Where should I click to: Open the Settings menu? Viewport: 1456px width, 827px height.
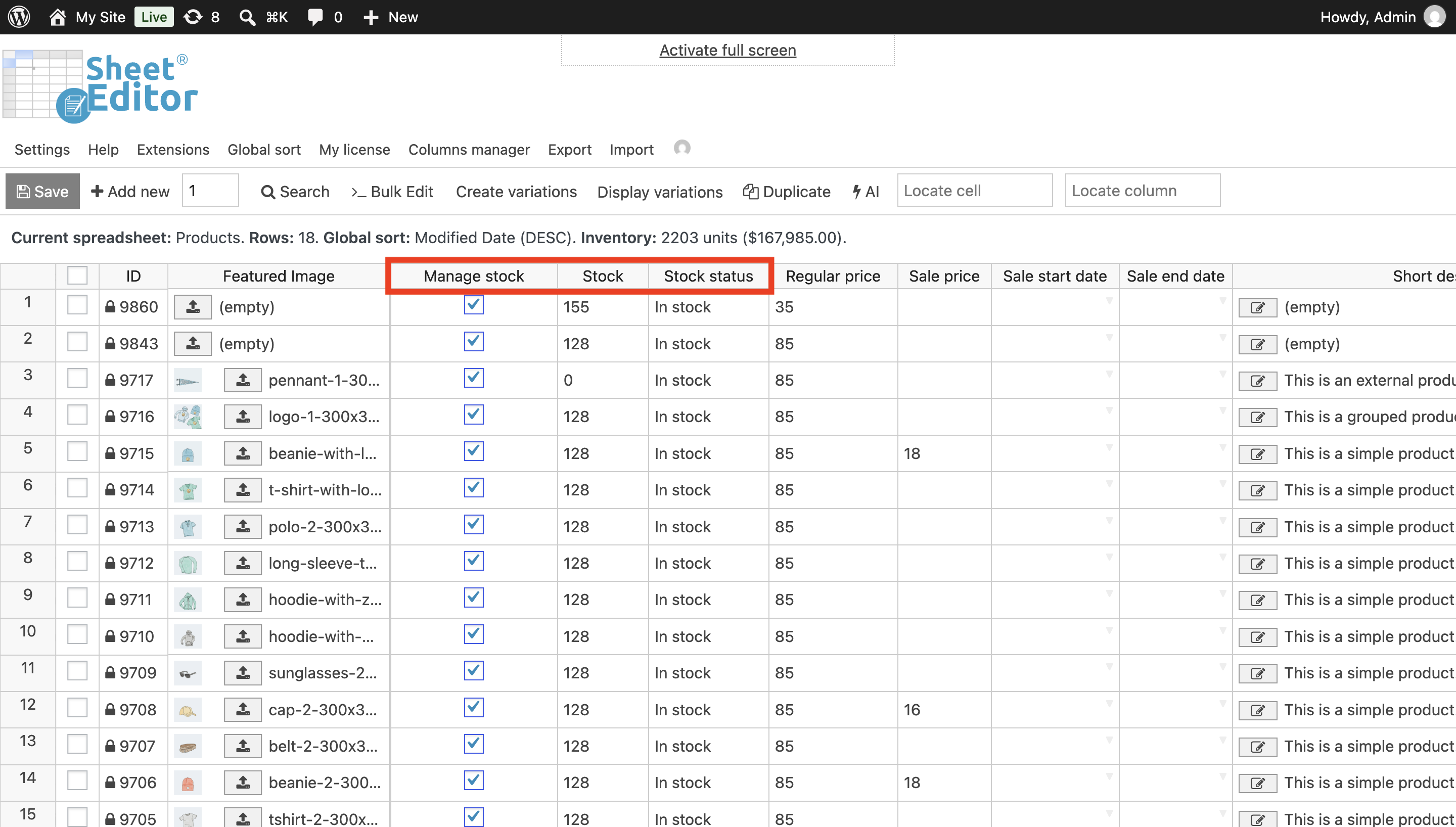click(42, 150)
